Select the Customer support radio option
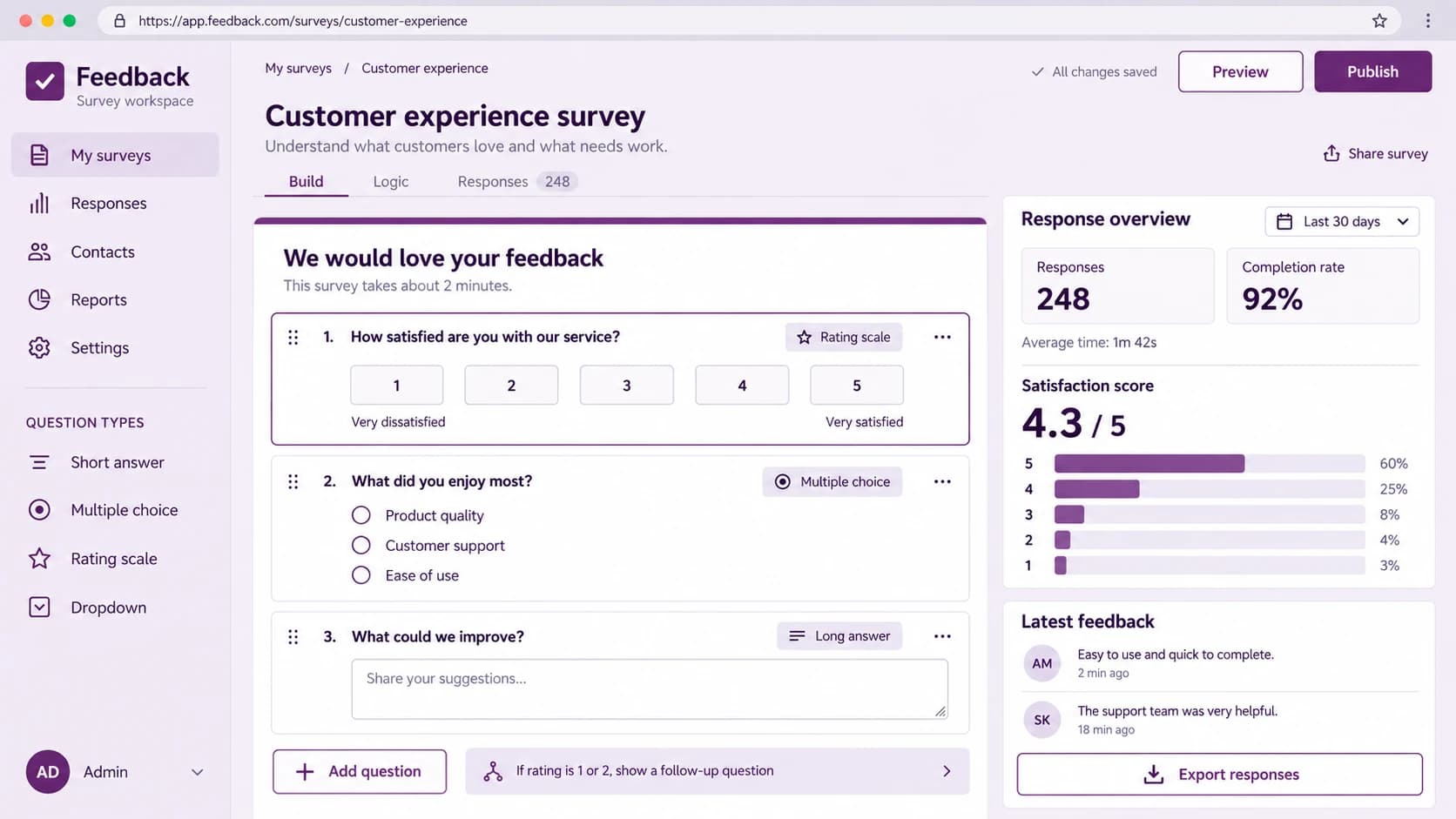 click(361, 545)
